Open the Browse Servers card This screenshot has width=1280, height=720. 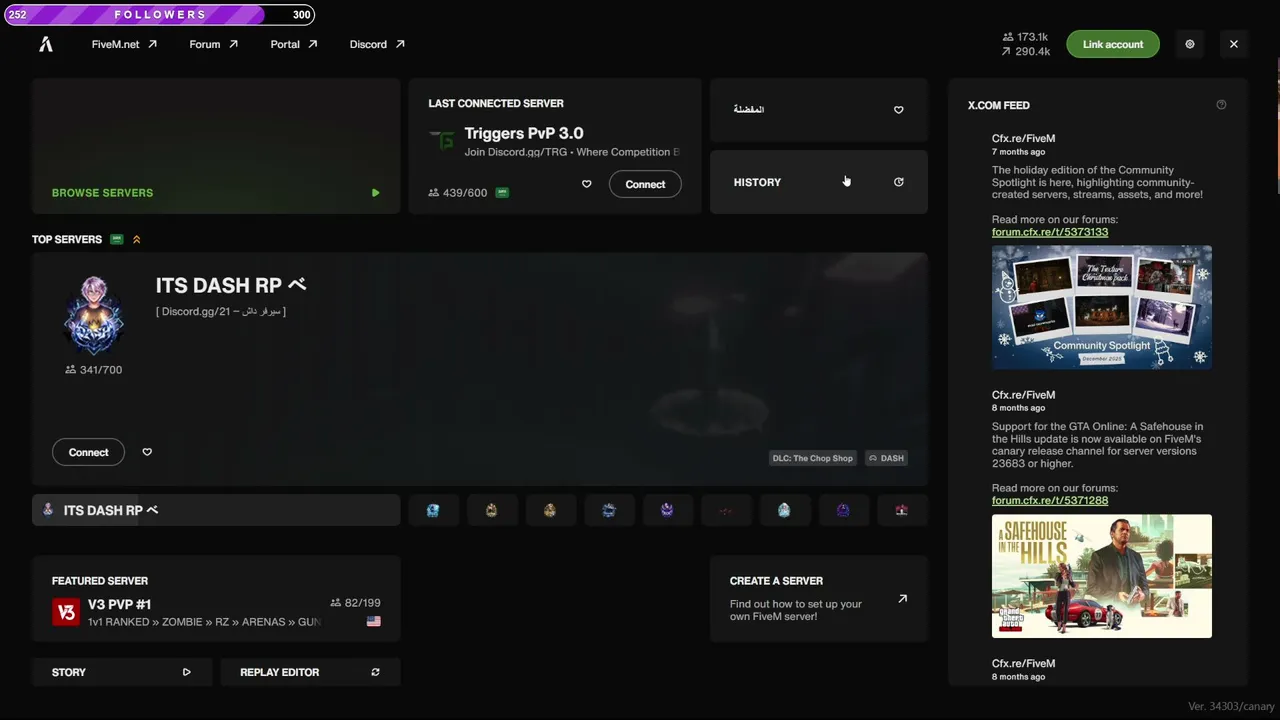[x=216, y=146]
